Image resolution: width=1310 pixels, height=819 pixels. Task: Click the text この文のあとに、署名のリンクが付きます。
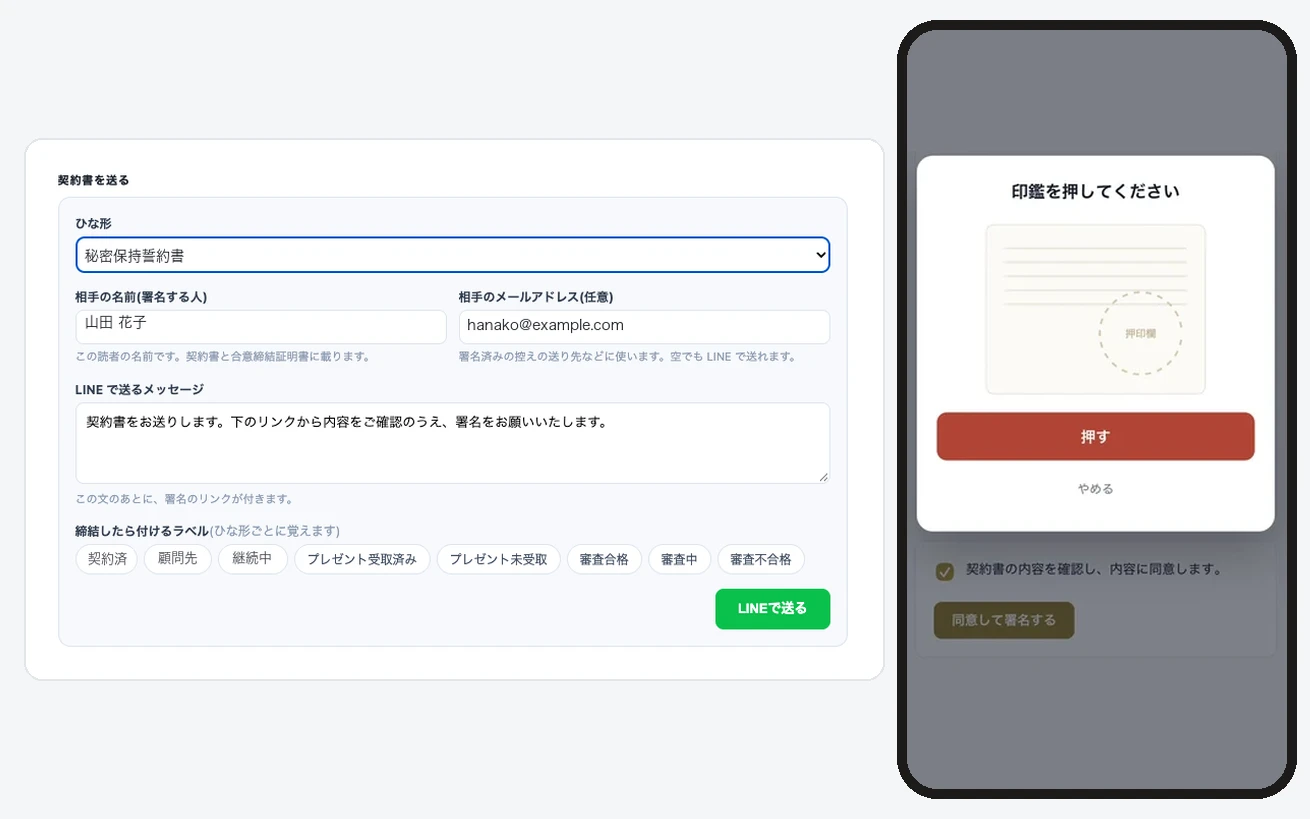pos(184,499)
